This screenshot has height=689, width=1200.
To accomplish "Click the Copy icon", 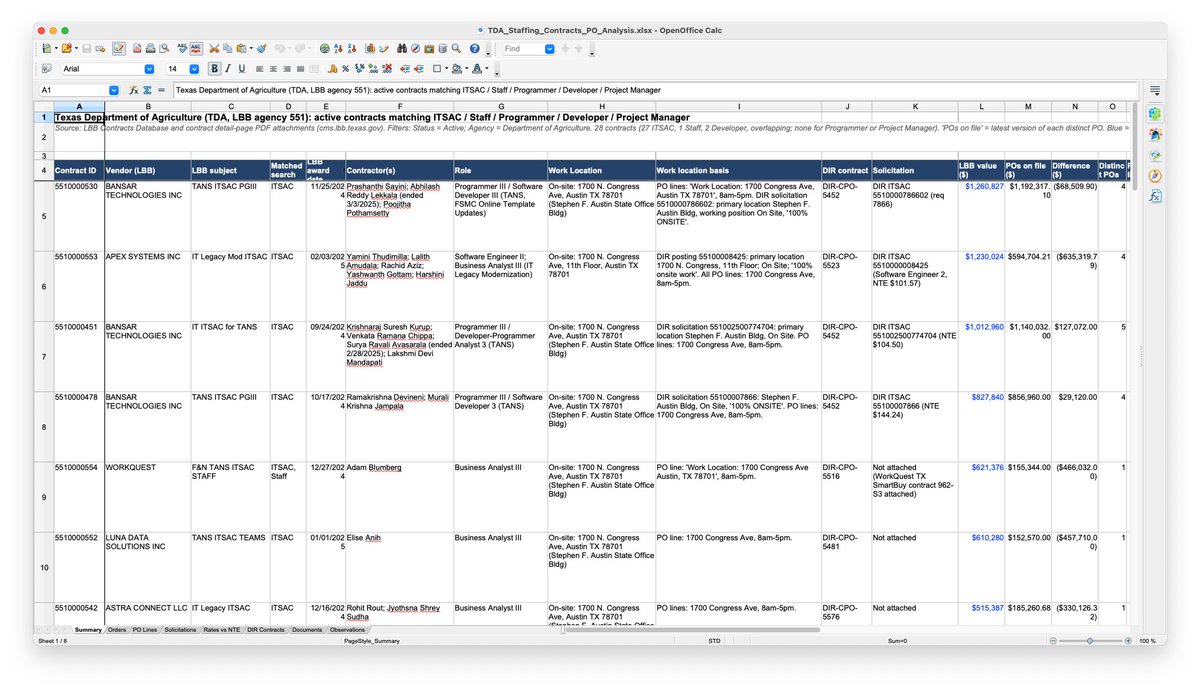I will point(227,48).
